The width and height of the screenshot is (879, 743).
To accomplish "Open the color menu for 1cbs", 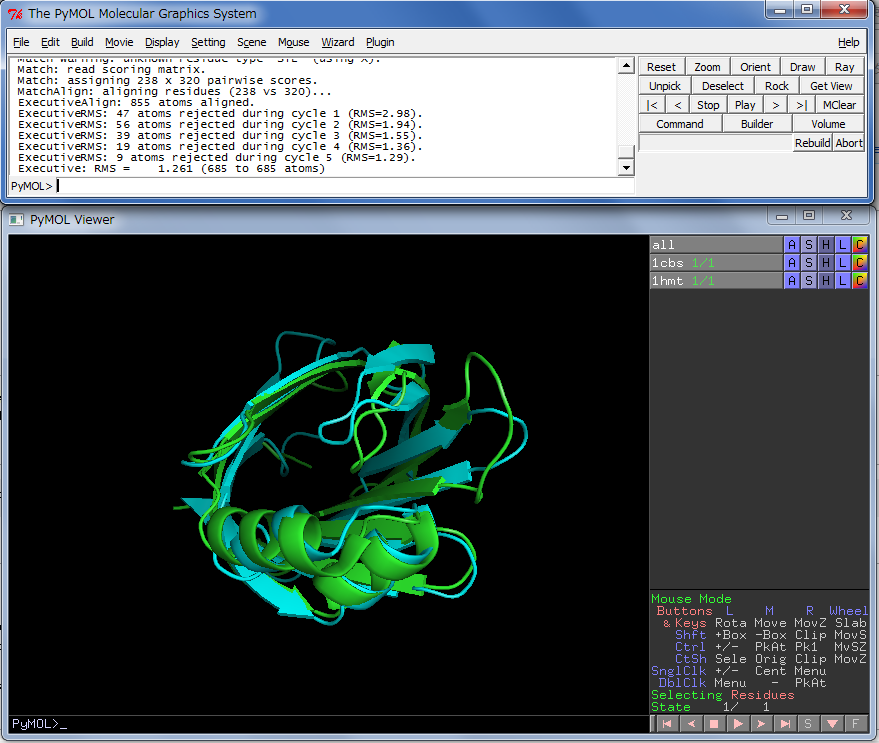I will coord(860,263).
